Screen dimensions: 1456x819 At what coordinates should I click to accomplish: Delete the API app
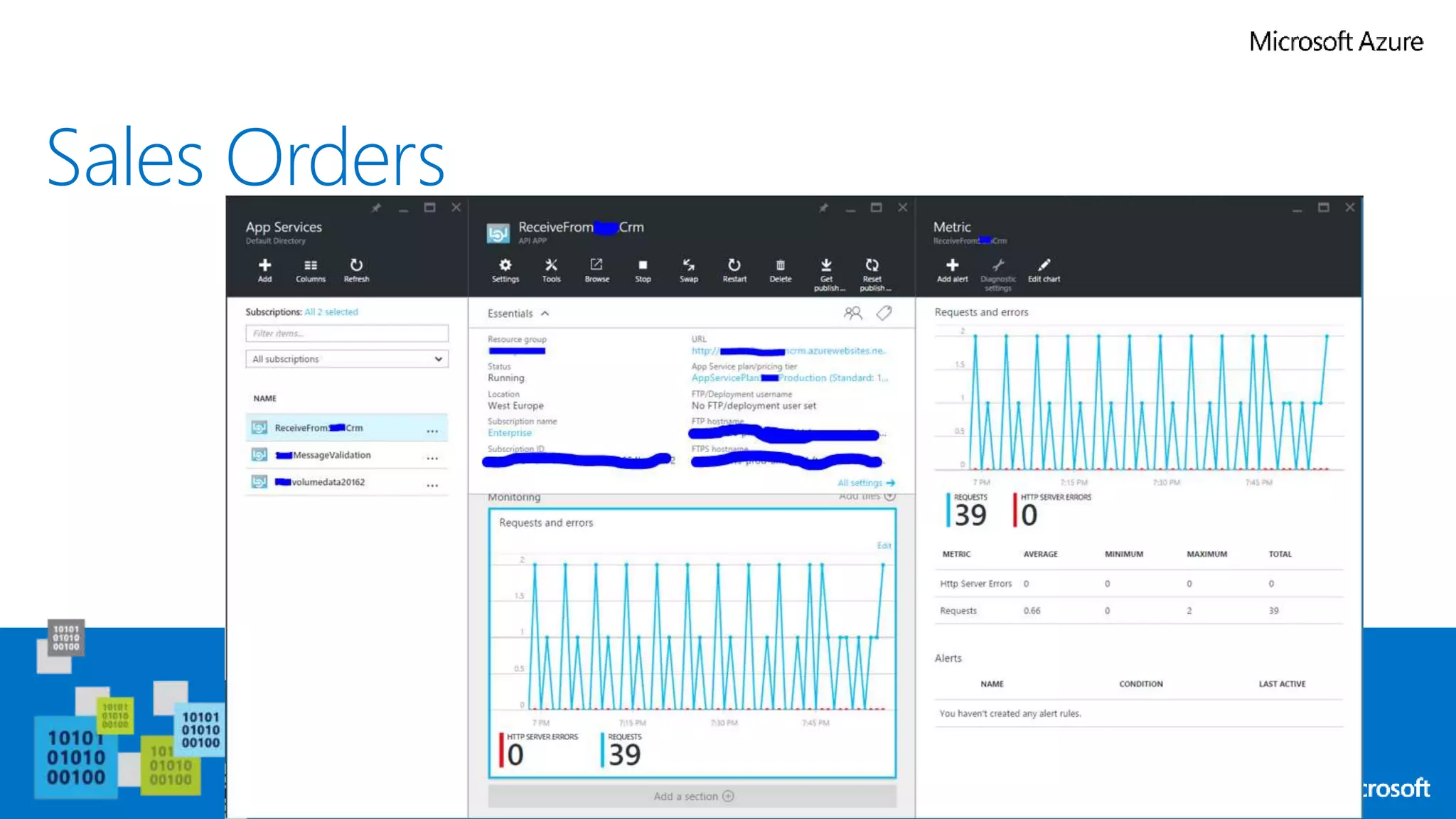pos(780,269)
